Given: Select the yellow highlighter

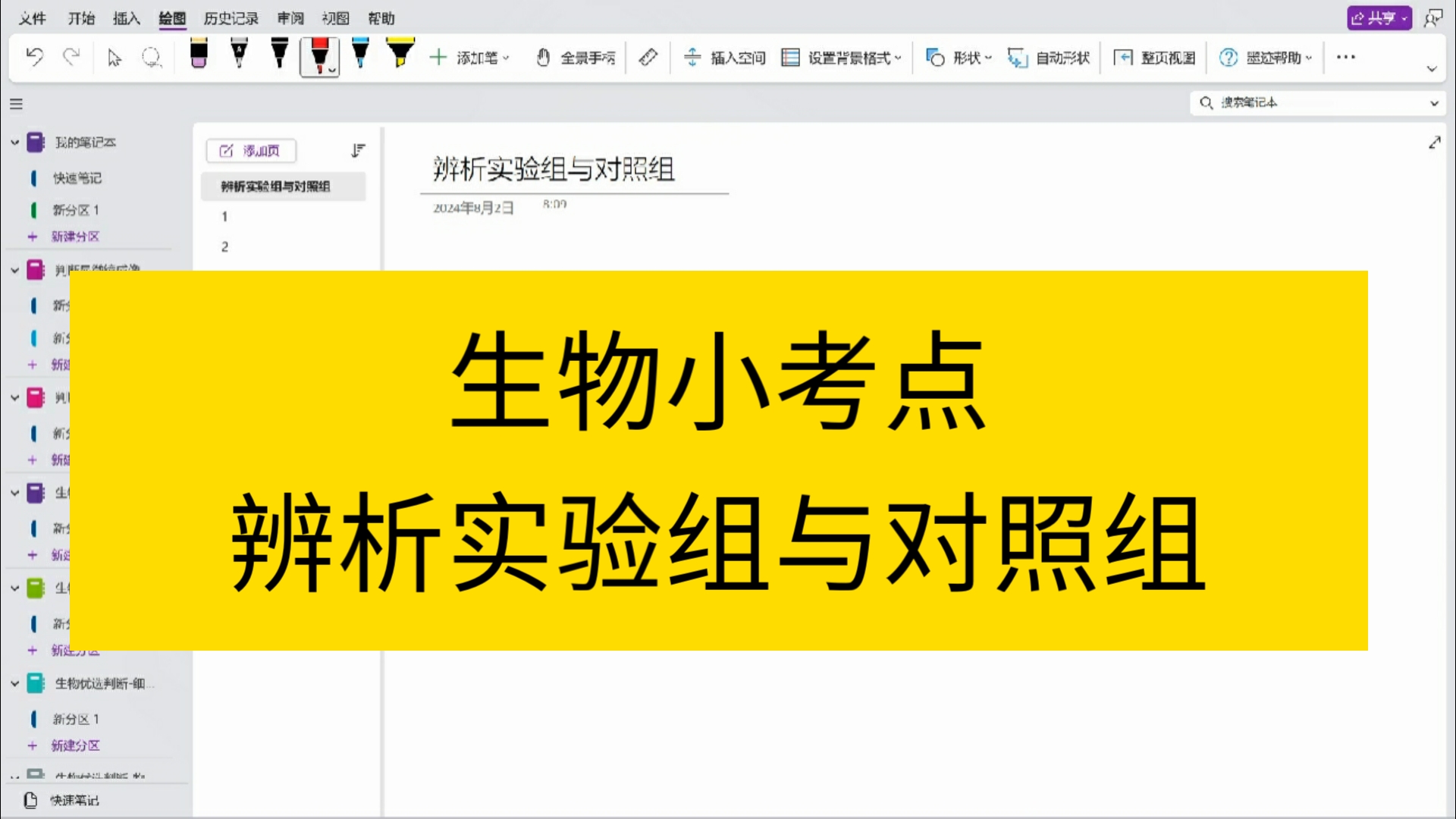Looking at the screenshot, I should click(x=400, y=54).
